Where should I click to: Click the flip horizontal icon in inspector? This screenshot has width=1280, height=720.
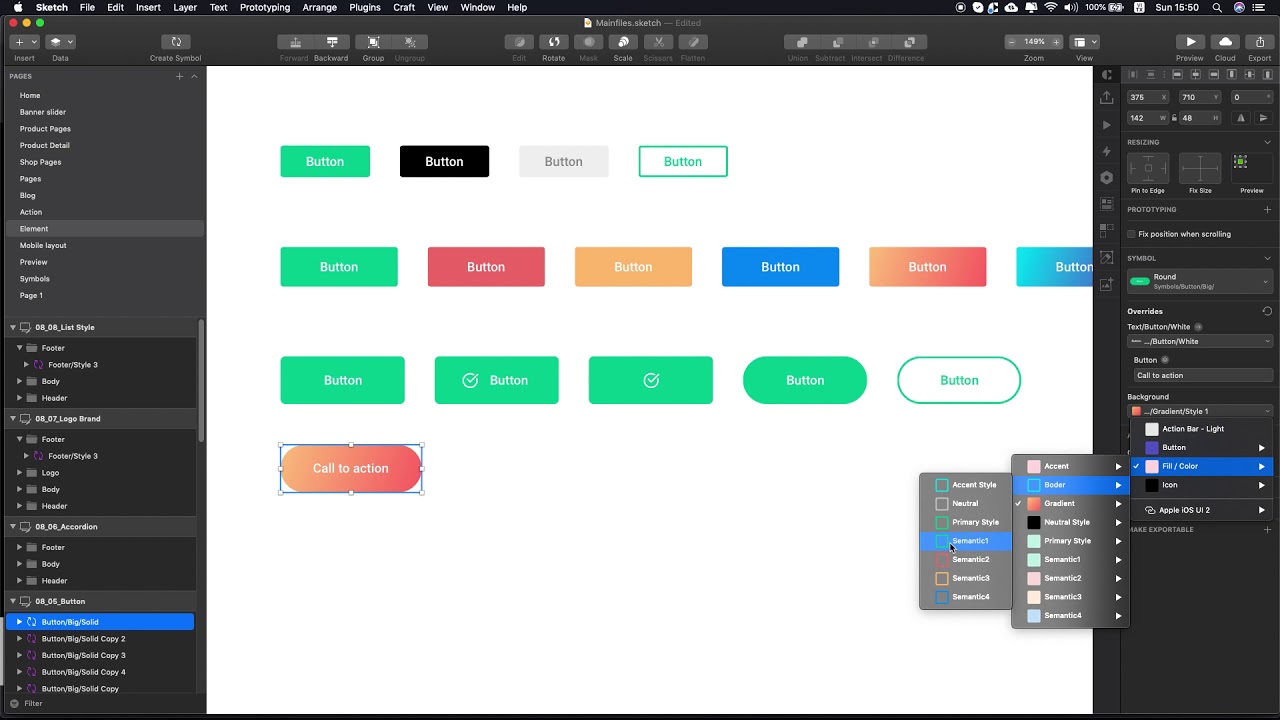pos(1241,118)
